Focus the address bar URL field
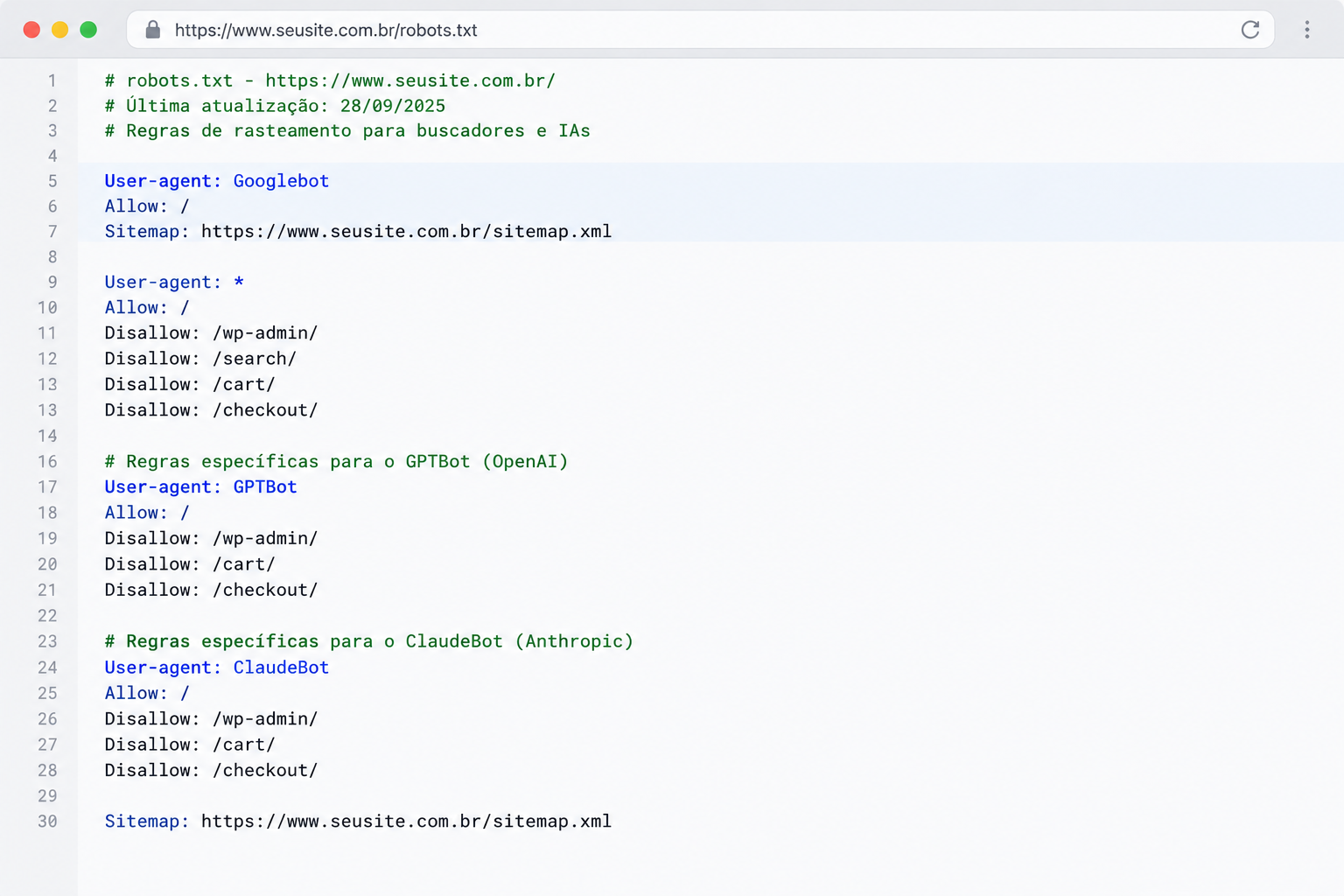This screenshot has height=896, width=1344. 700,30
